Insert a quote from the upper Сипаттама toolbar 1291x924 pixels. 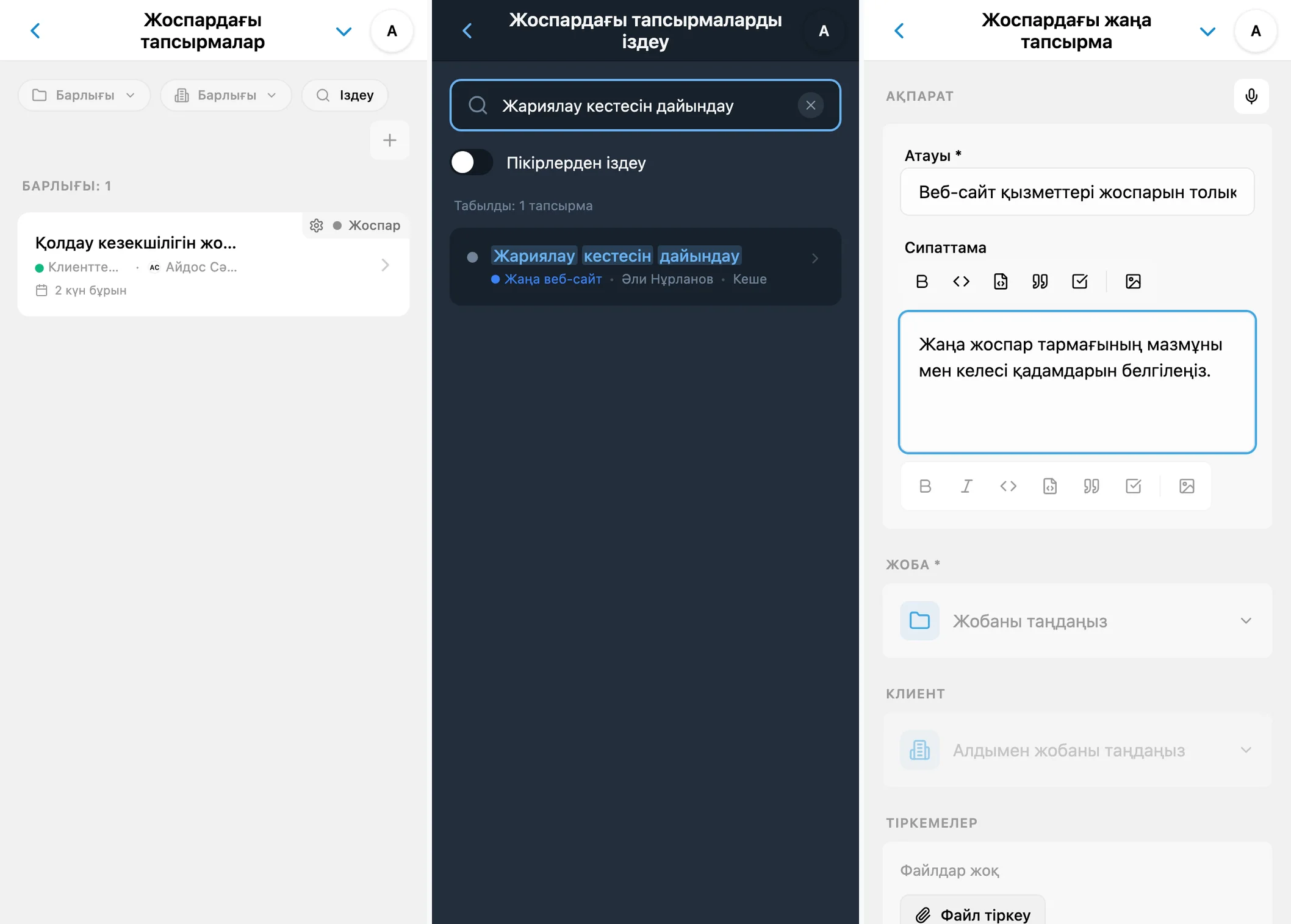1040,281
